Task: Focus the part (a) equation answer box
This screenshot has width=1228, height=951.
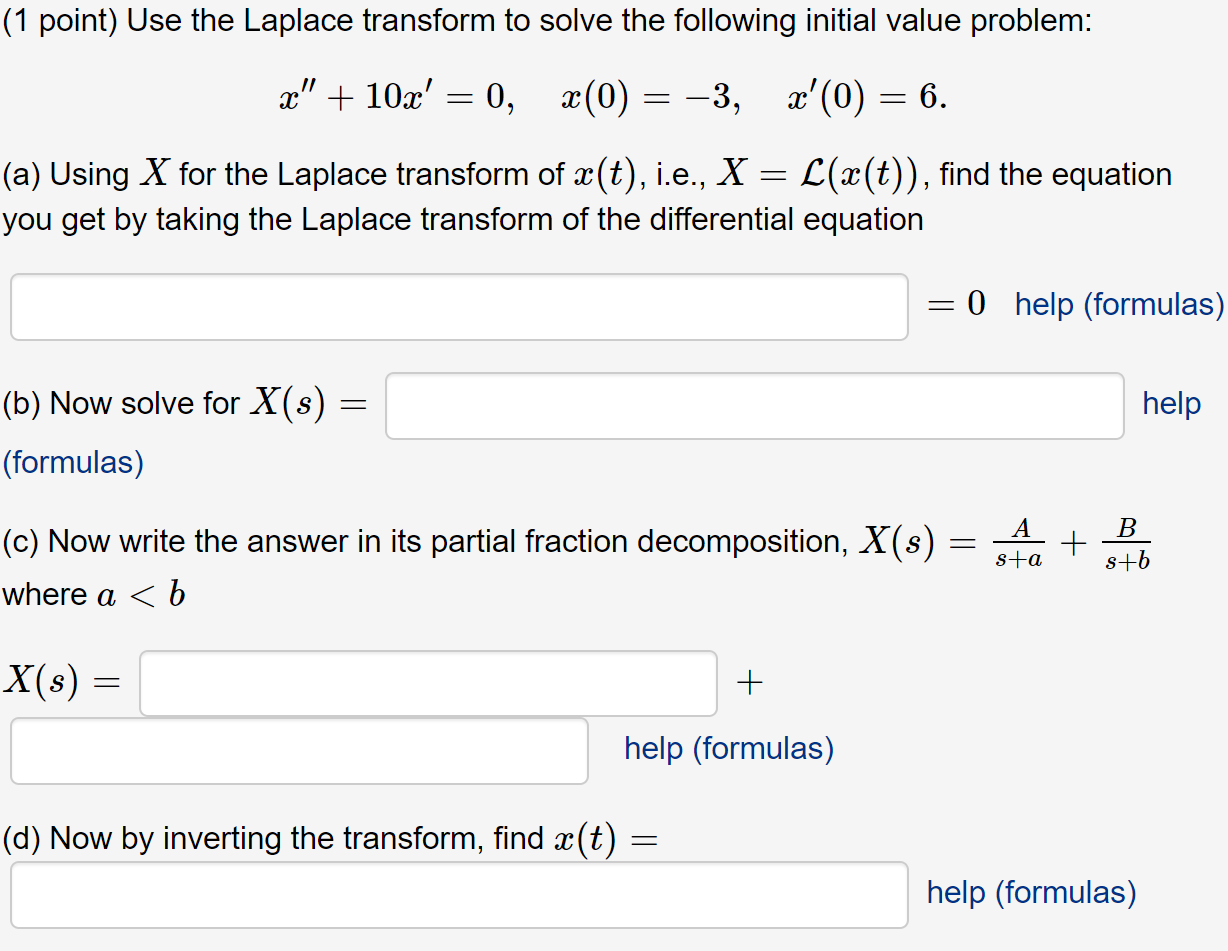Action: 459,307
